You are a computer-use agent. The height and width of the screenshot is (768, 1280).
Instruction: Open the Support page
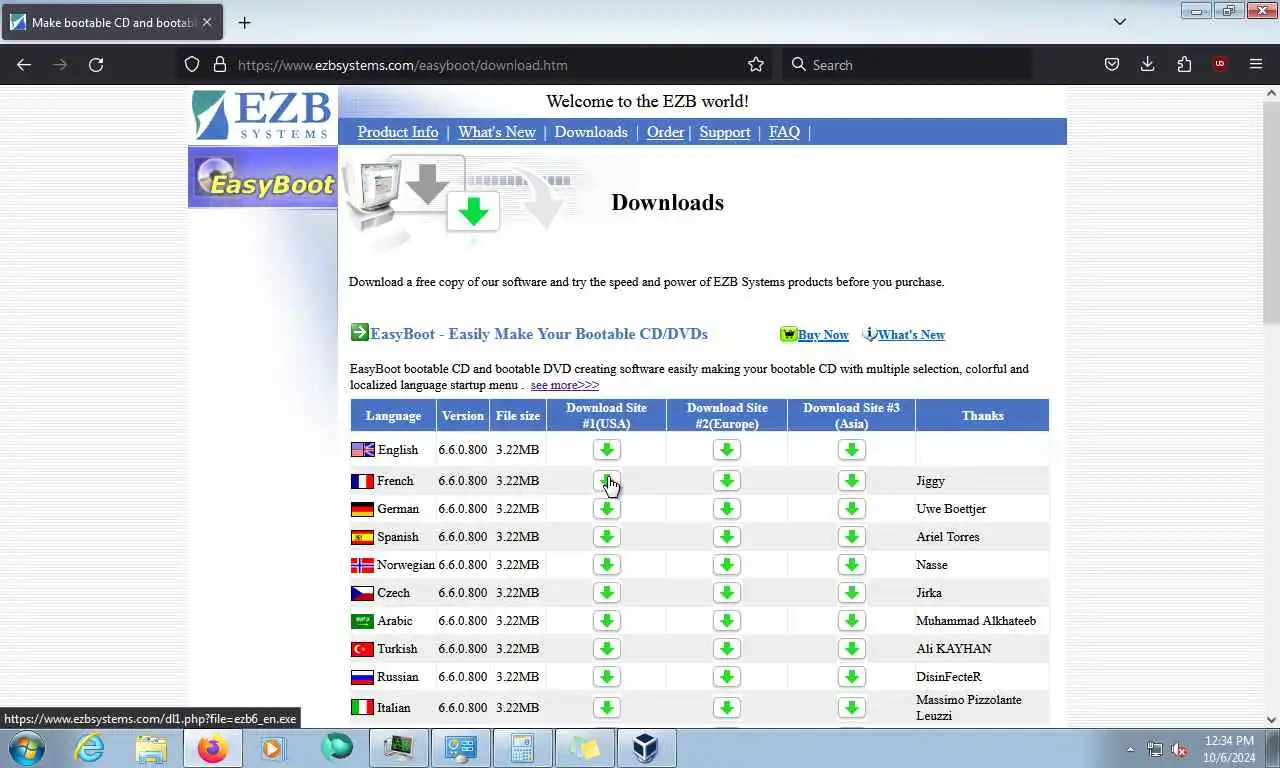click(x=725, y=132)
